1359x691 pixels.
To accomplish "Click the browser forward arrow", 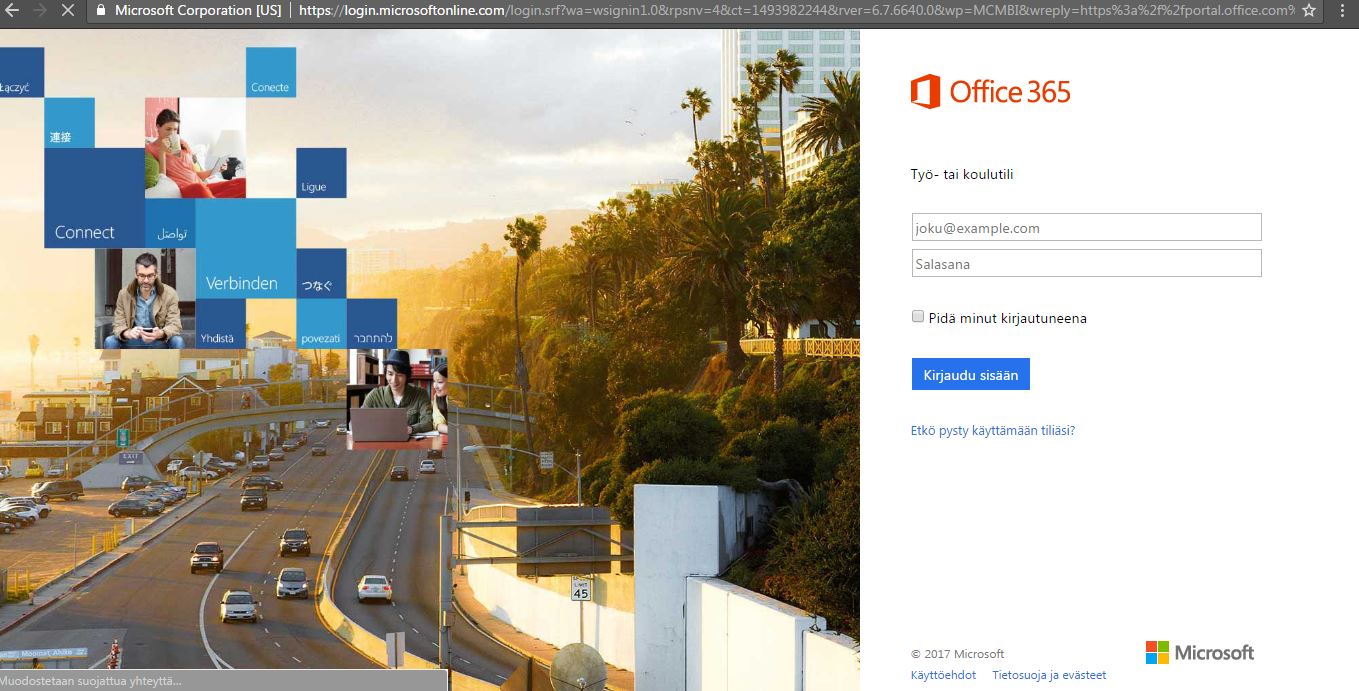I will [40, 10].
